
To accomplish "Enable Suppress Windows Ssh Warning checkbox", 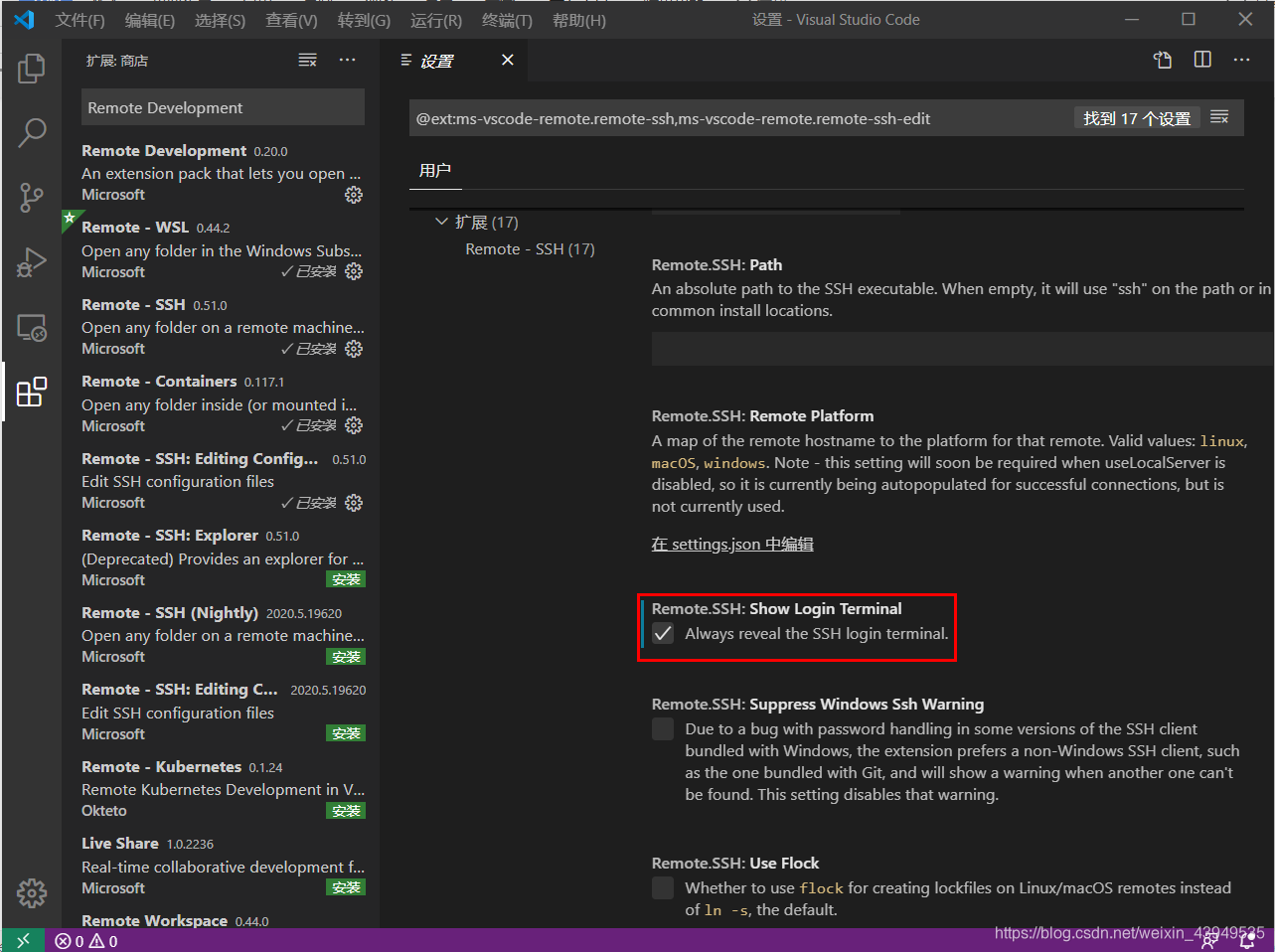I will coord(663,728).
